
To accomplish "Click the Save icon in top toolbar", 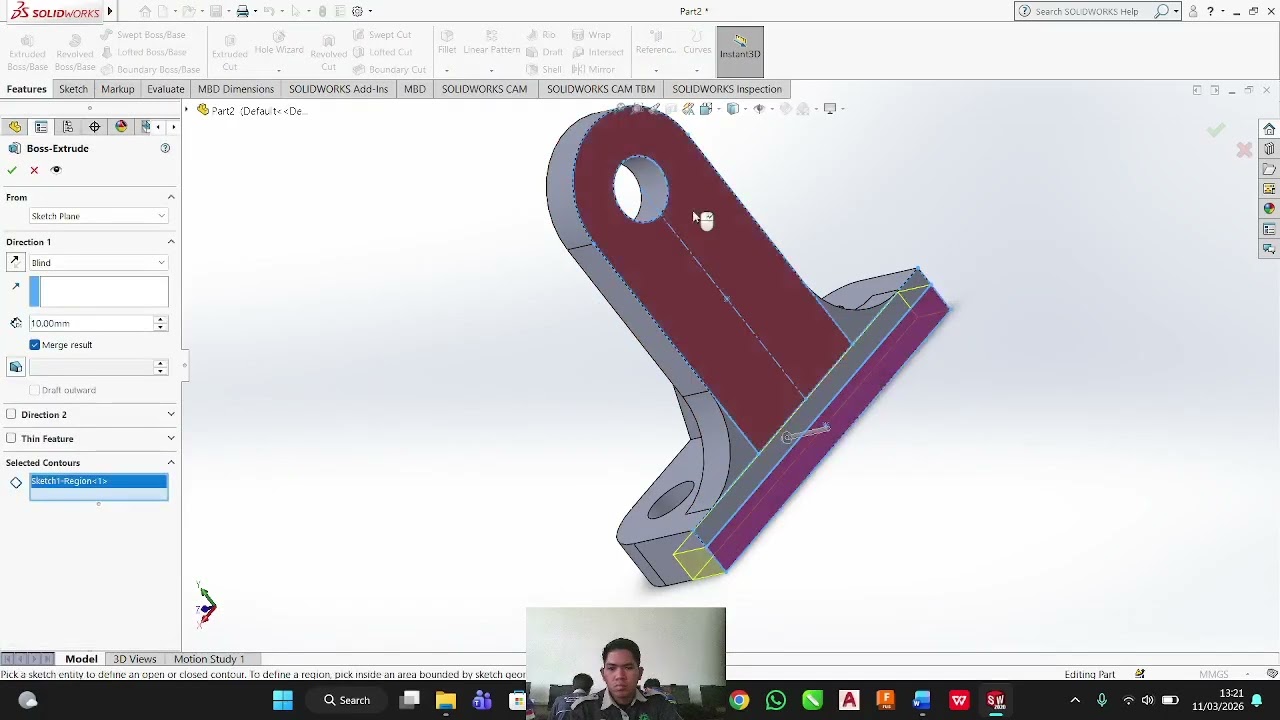I will pyautogui.click(x=216, y=11).
